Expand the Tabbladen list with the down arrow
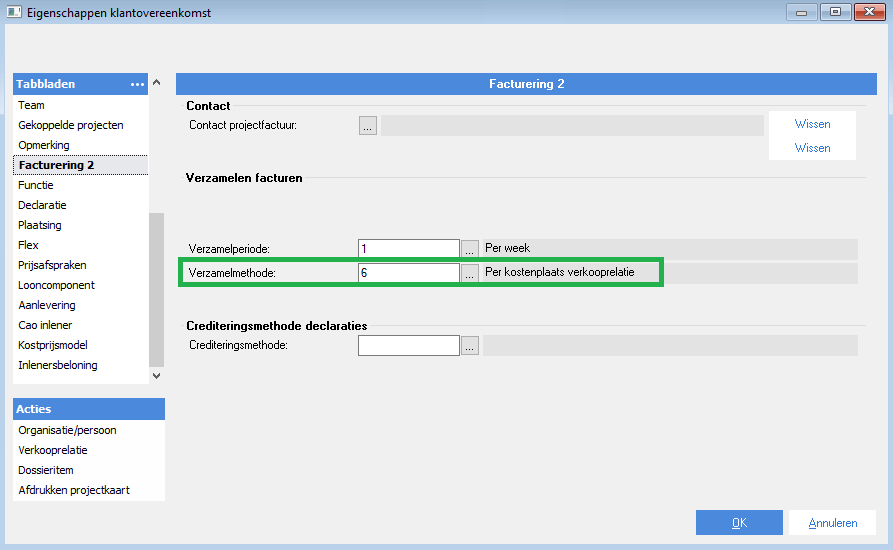 (157, 376)
